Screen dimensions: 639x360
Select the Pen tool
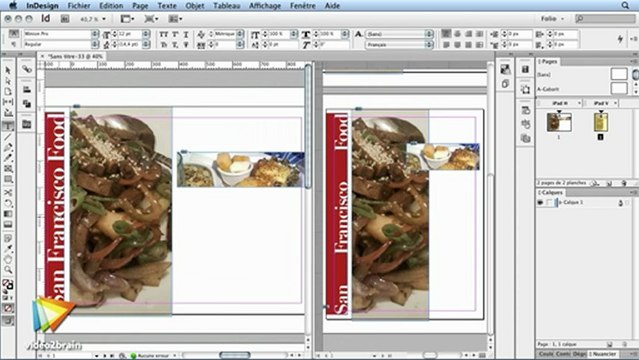[x=8, y=148]
